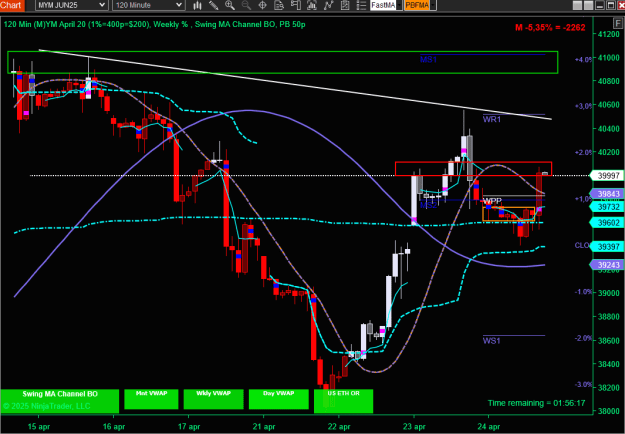Click the 17 apr date label
The width and height of the screenshot is (625, 434).
[189, 426]
